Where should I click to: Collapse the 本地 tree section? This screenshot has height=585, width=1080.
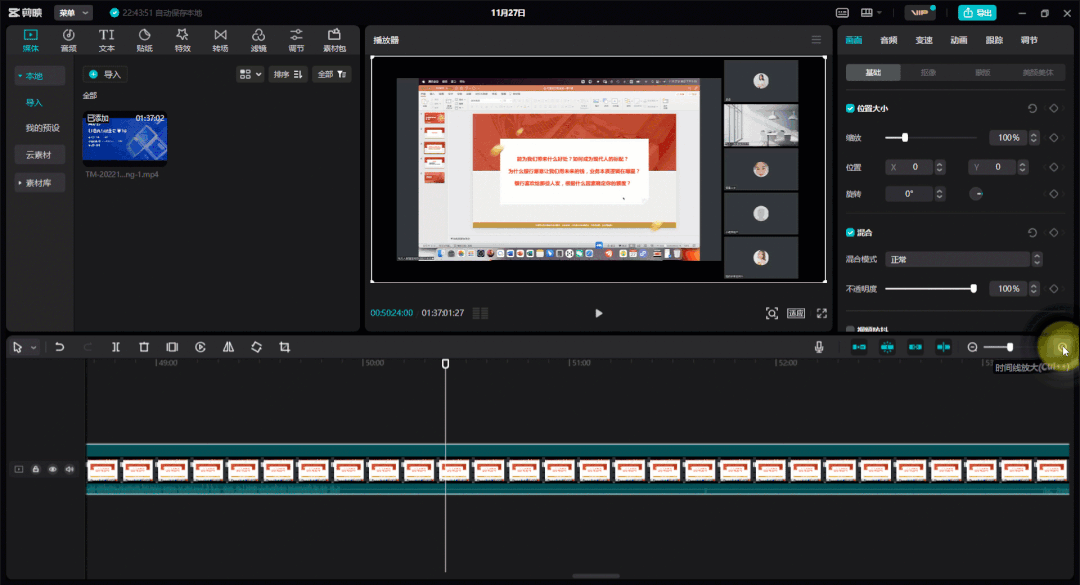[x=20, y=76]
